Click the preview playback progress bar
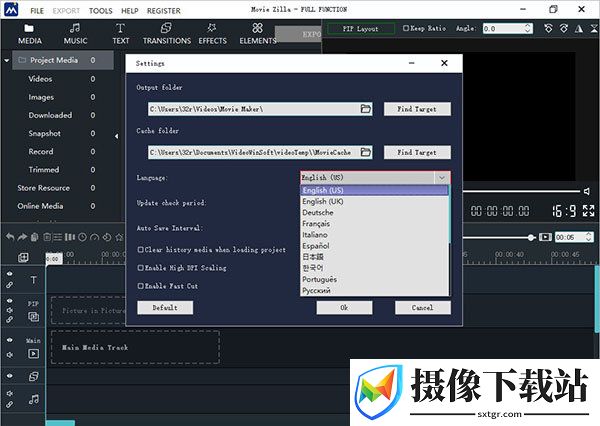600x426 pixels. (521, 191)
